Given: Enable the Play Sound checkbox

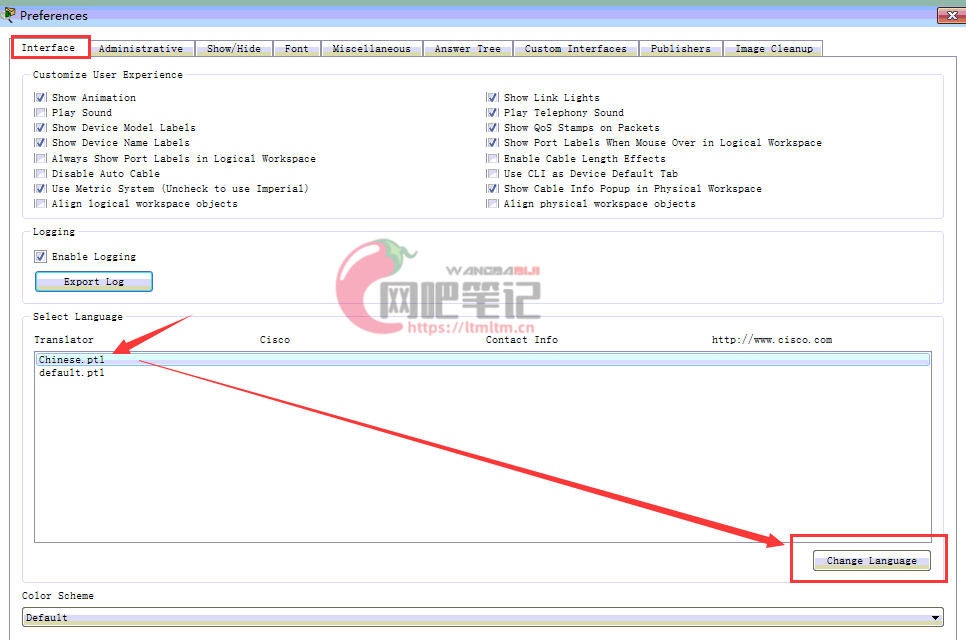Looking at the screenshot, I should click(41, 113).
